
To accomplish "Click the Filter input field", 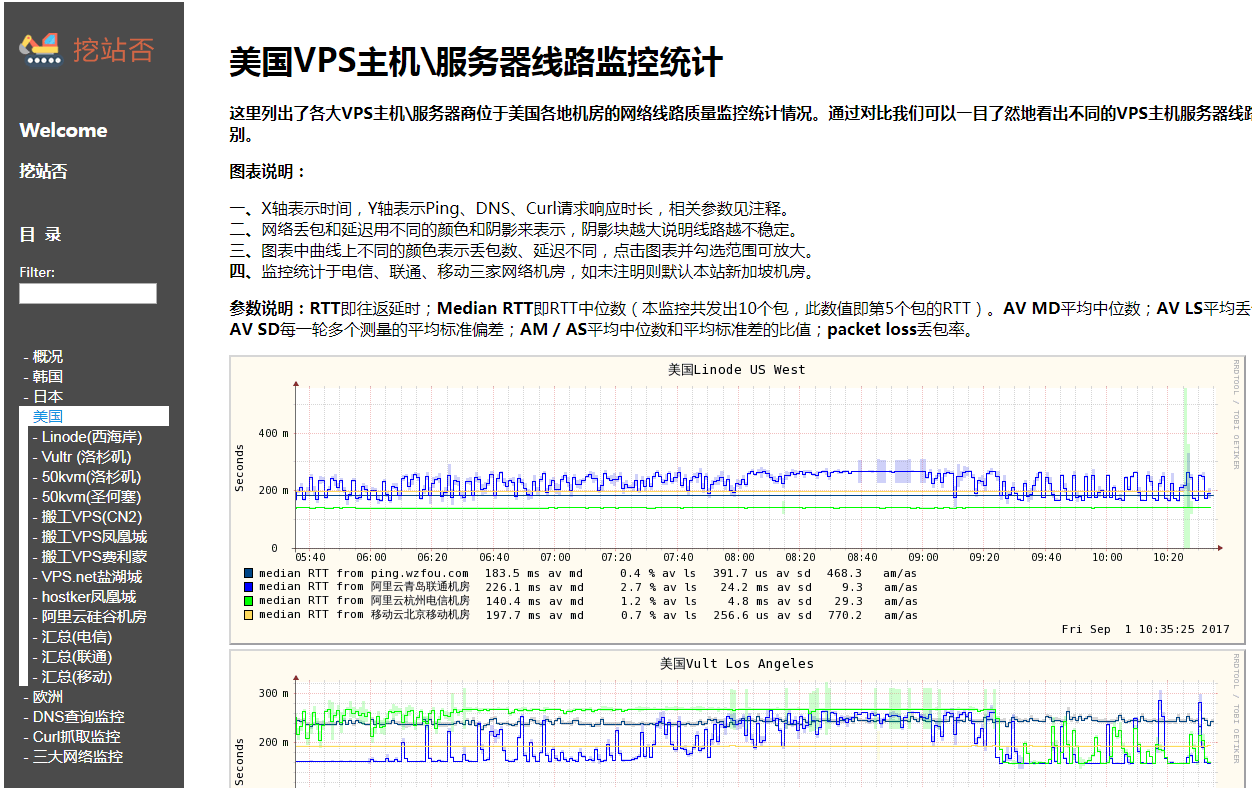I will tap(88, 293).
